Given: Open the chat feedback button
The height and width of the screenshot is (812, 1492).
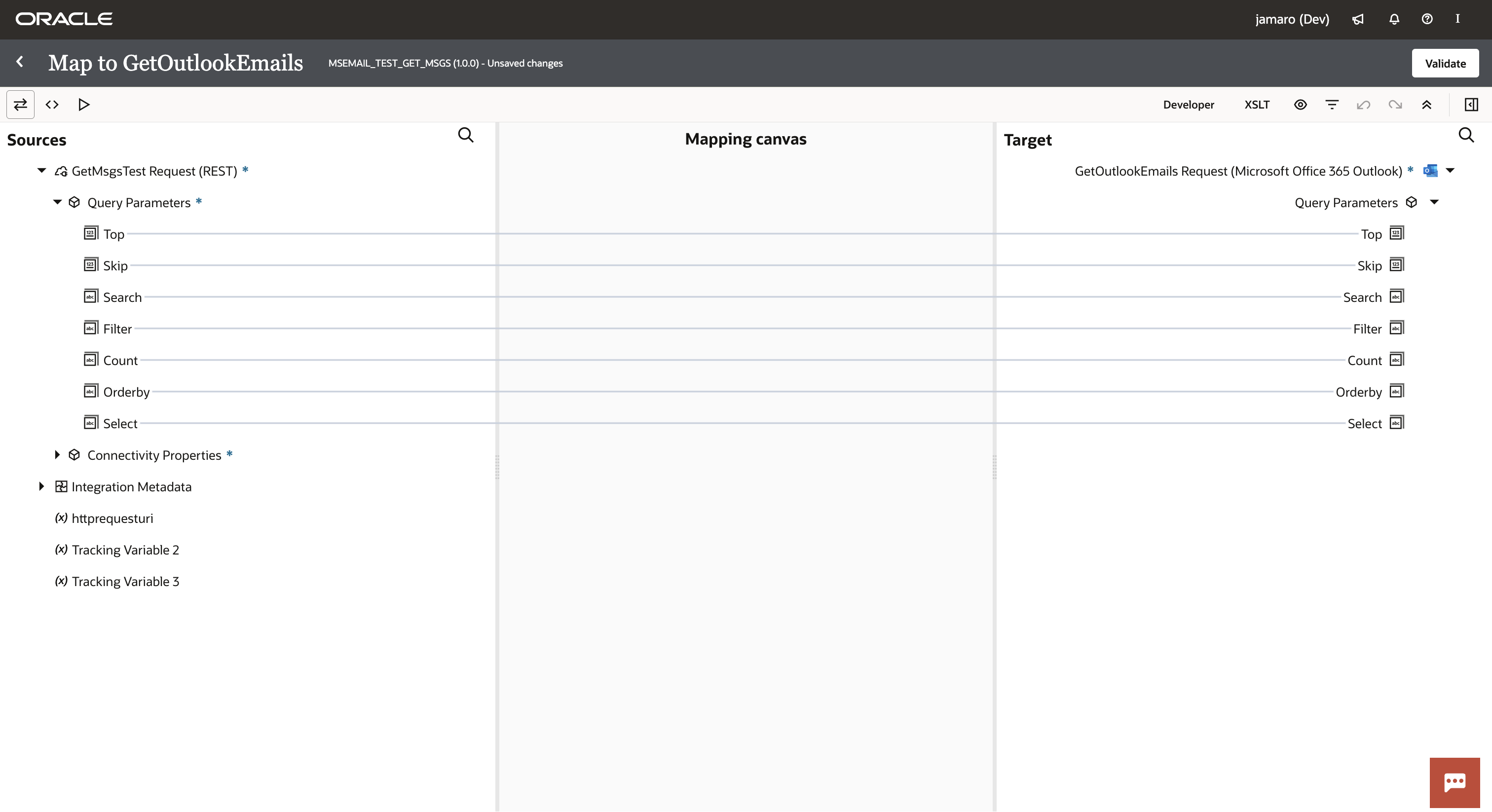Looking at the screenshot, I should (1455, 782).
